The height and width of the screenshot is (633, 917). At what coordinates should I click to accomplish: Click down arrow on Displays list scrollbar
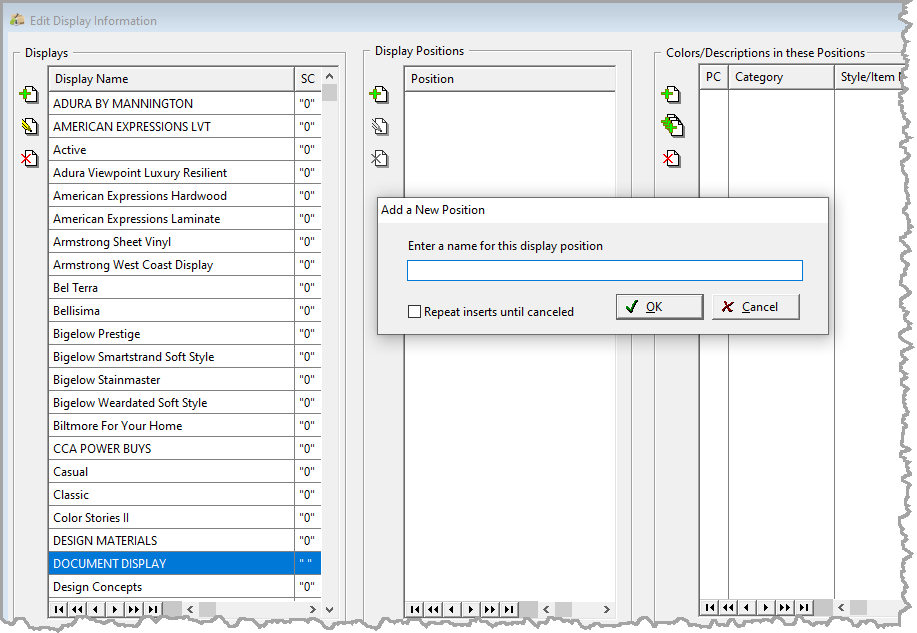tap(329, 609)
